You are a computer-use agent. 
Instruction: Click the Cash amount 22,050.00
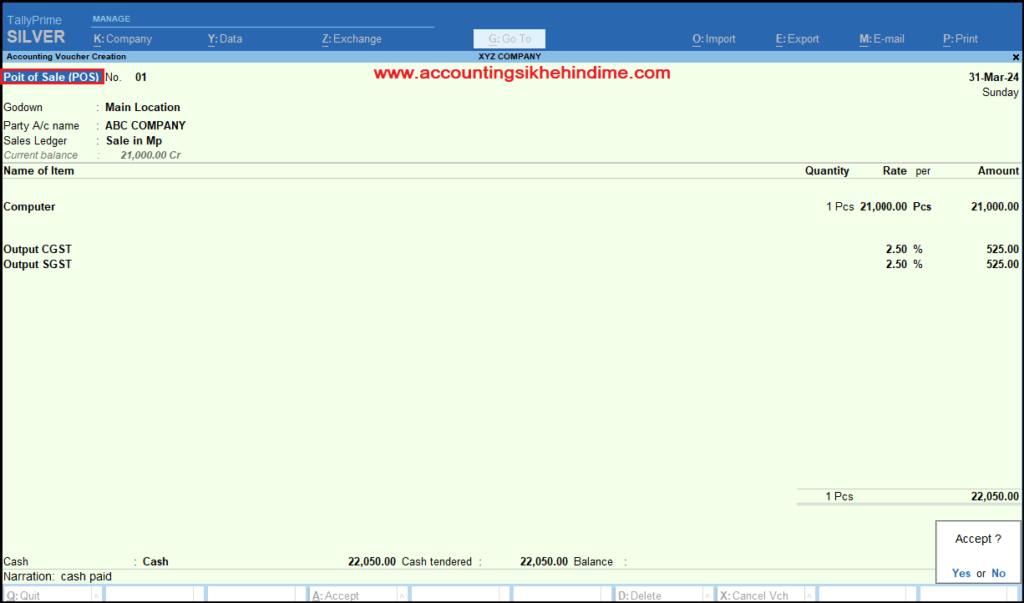[372, 561]
